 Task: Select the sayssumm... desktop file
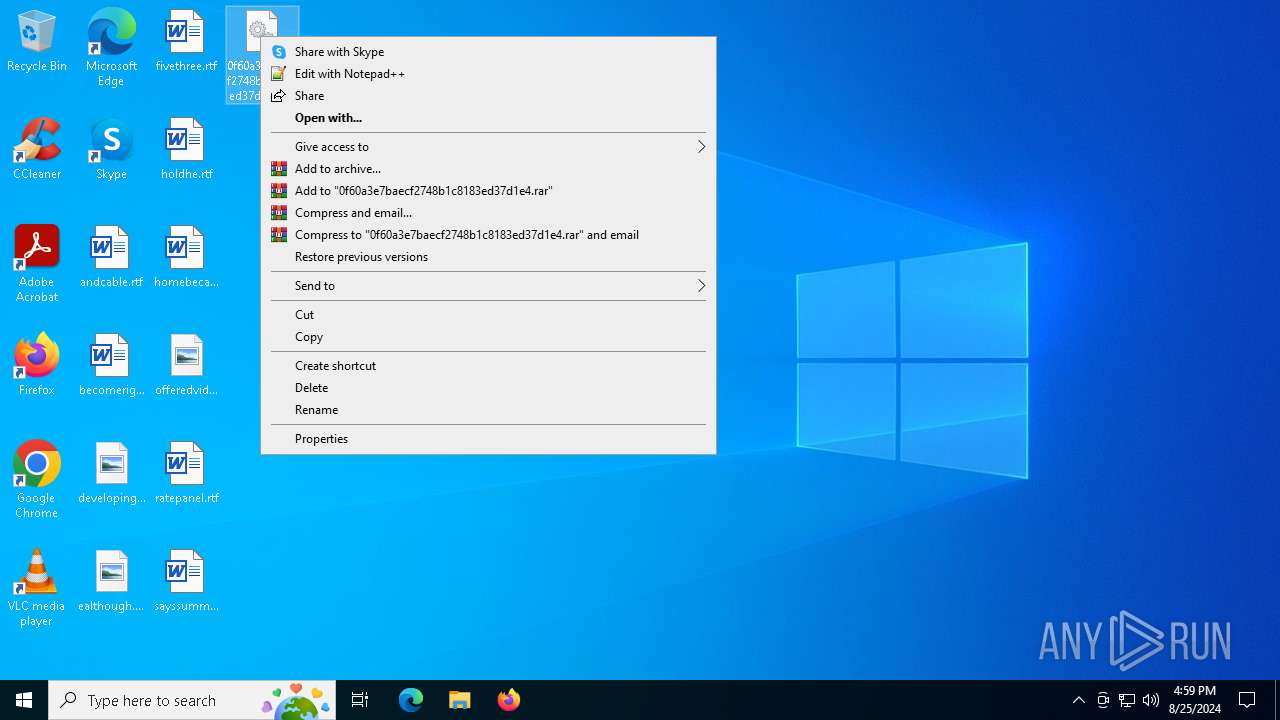(186, 581)
